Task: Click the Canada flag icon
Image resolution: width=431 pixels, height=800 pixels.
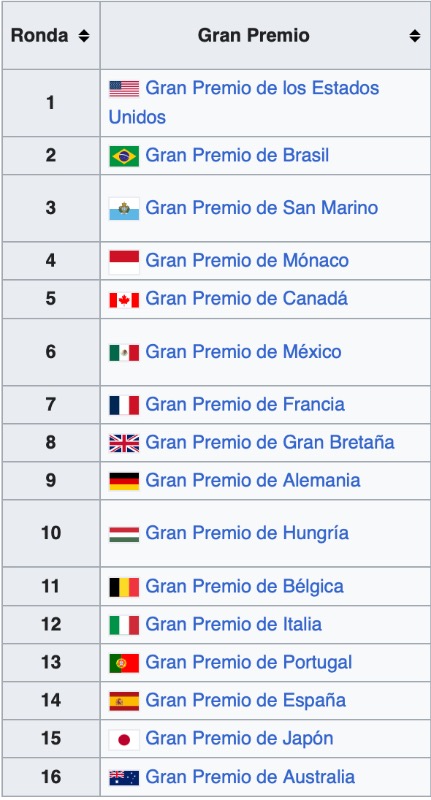Action: (124, 300)
